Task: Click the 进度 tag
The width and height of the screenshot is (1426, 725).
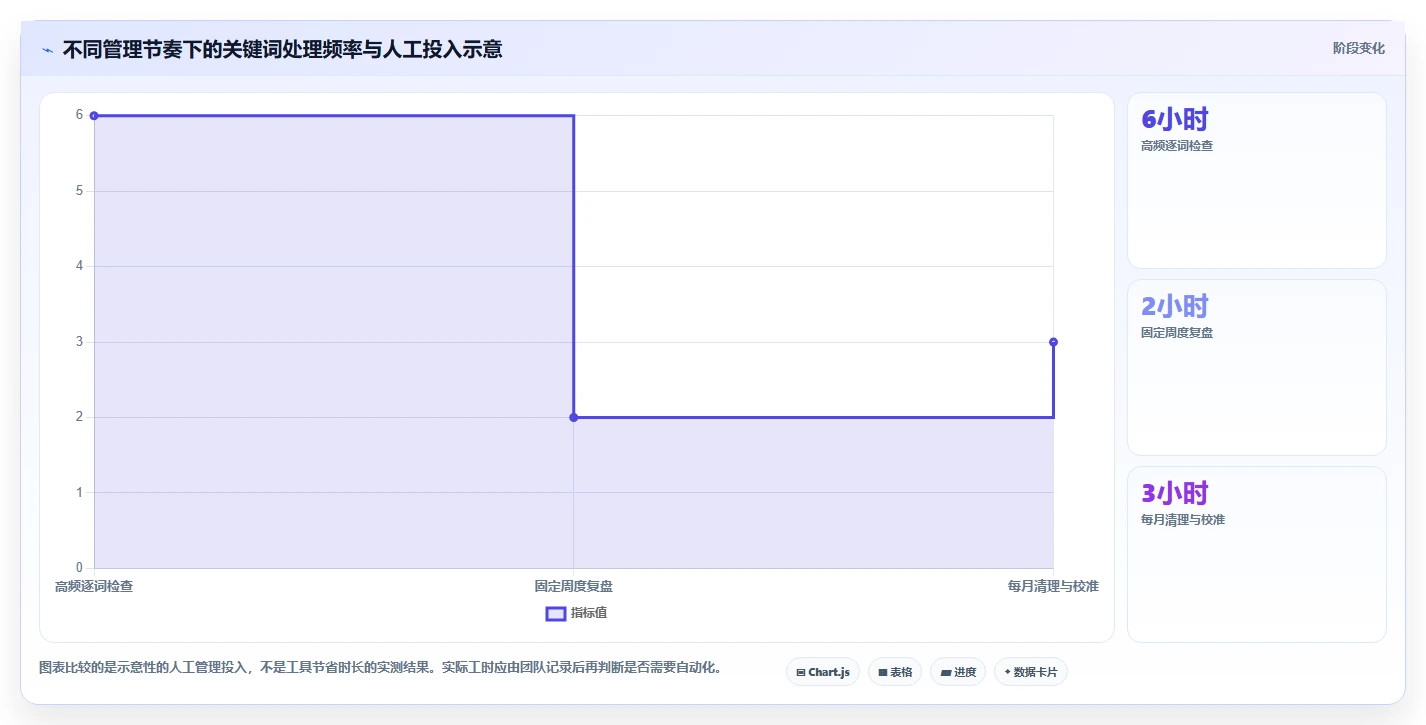Action: pyautogui.click(x=958, y=672)
